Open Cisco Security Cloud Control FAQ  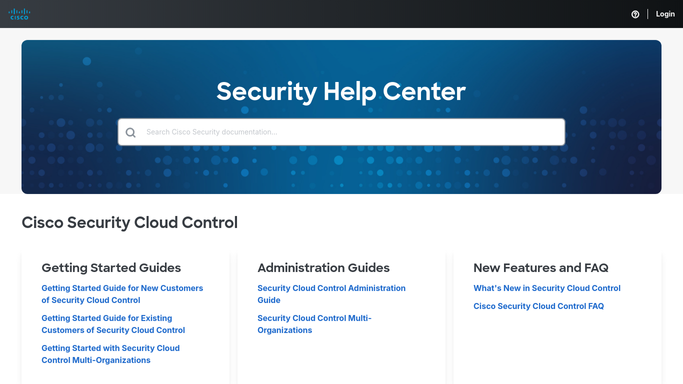(x=538, y=306)
